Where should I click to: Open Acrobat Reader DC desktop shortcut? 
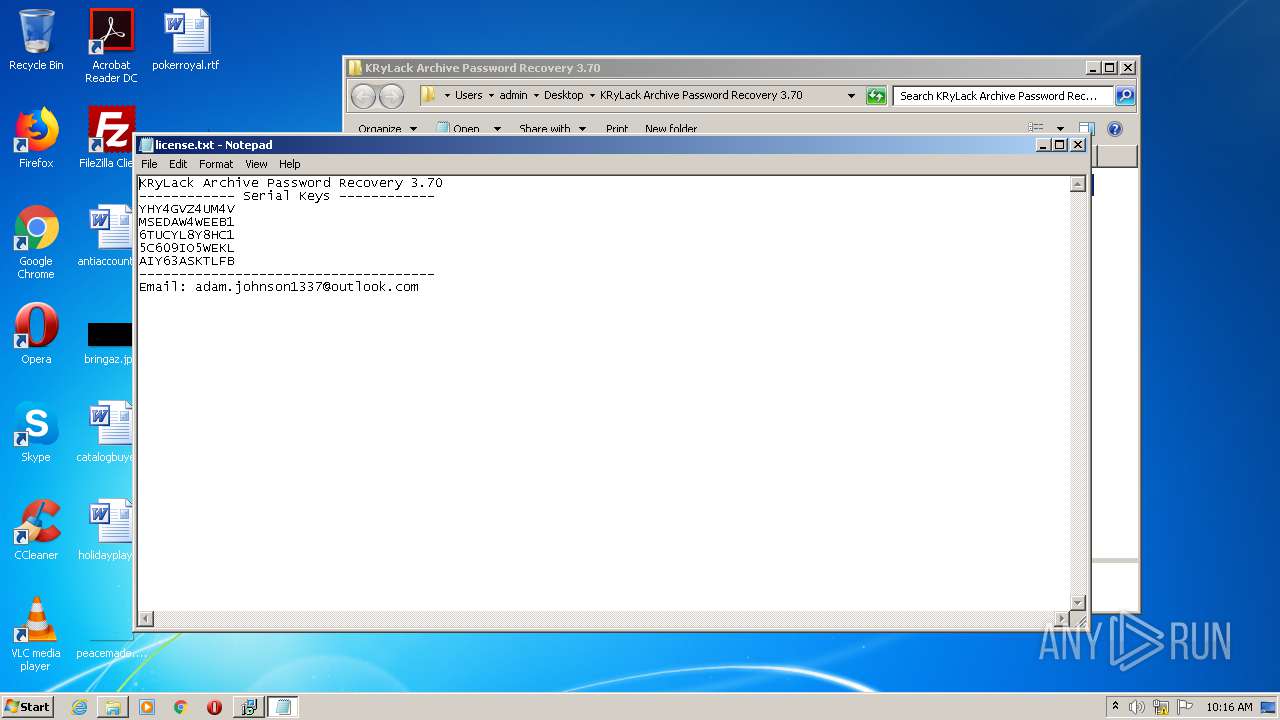111,46
